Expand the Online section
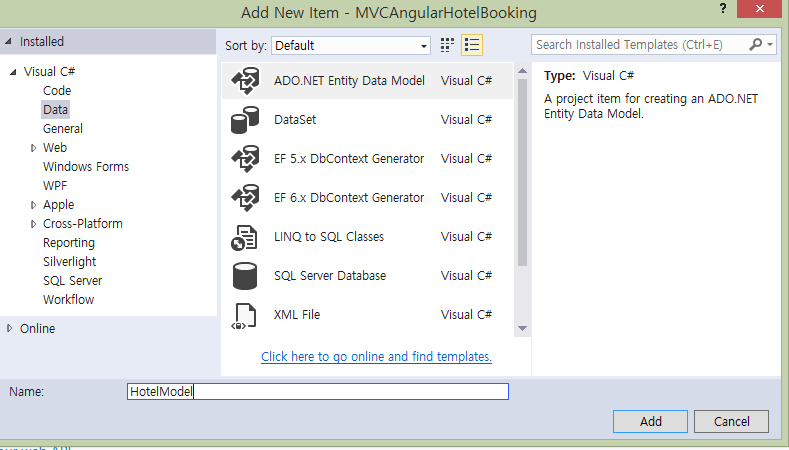 [10, 329]
